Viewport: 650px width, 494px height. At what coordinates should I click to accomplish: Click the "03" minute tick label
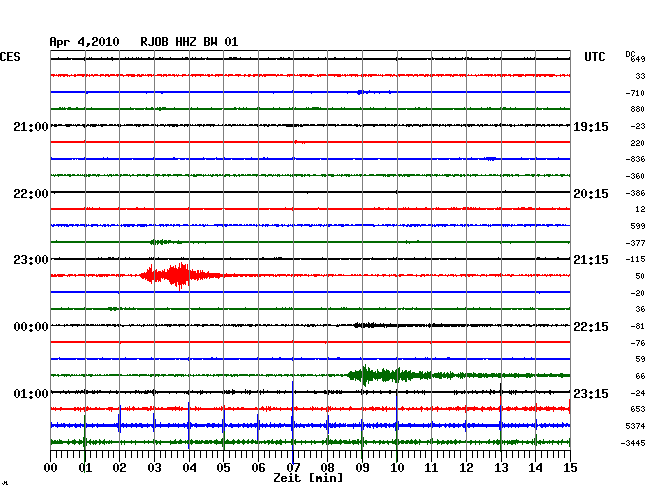coord(154,468)
